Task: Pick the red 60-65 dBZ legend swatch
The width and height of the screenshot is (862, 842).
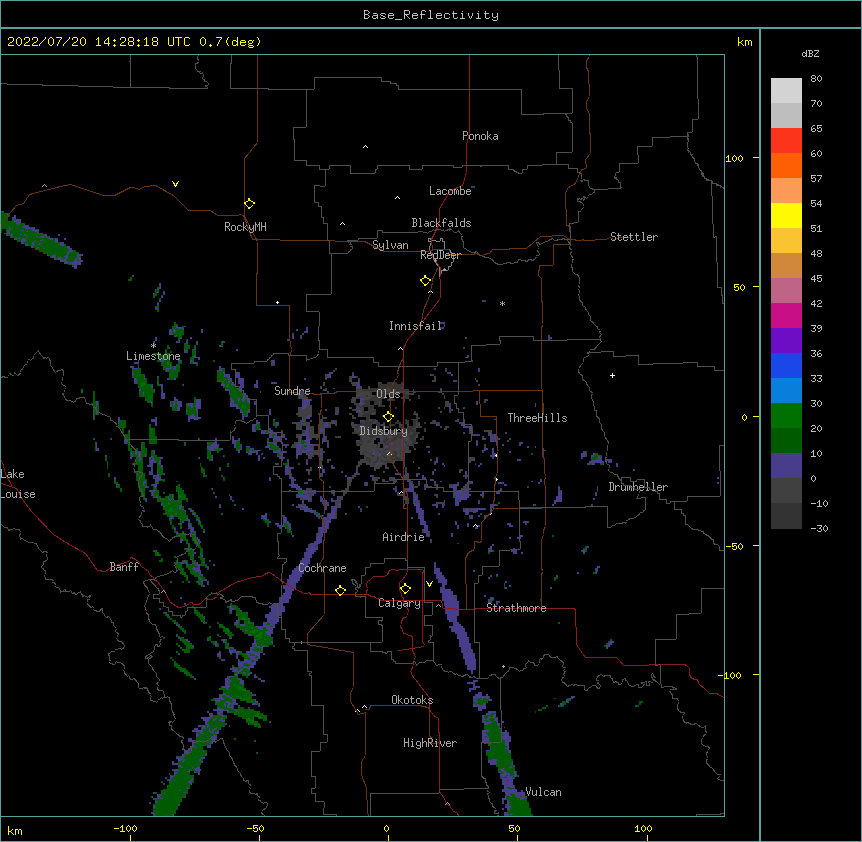Action: [x=786, y=141]
